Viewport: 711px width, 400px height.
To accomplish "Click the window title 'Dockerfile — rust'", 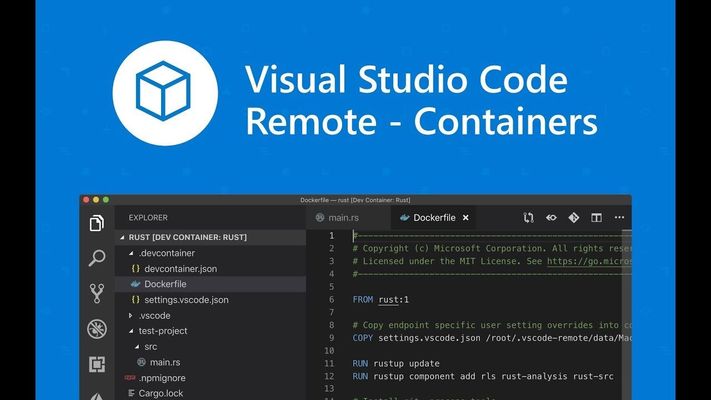I will (355, 200).
